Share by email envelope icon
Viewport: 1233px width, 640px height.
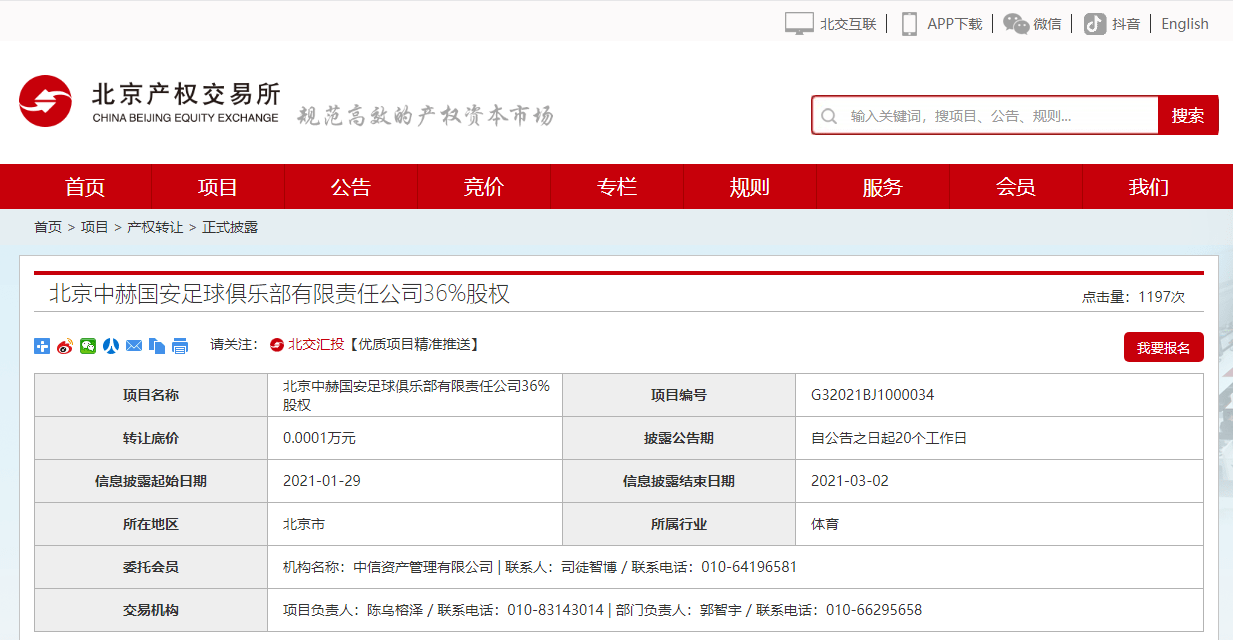134,346
